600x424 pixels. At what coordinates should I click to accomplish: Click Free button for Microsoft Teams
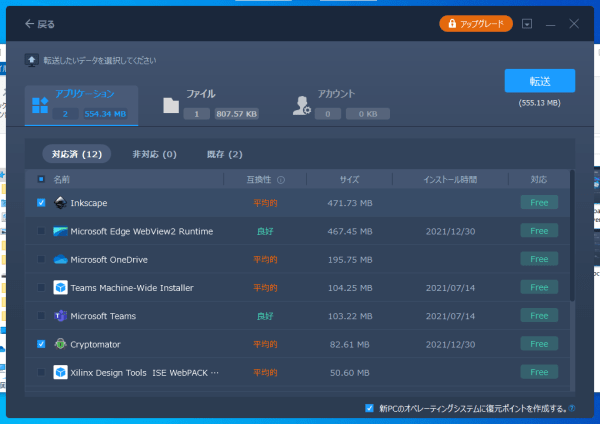click(539, 316)
